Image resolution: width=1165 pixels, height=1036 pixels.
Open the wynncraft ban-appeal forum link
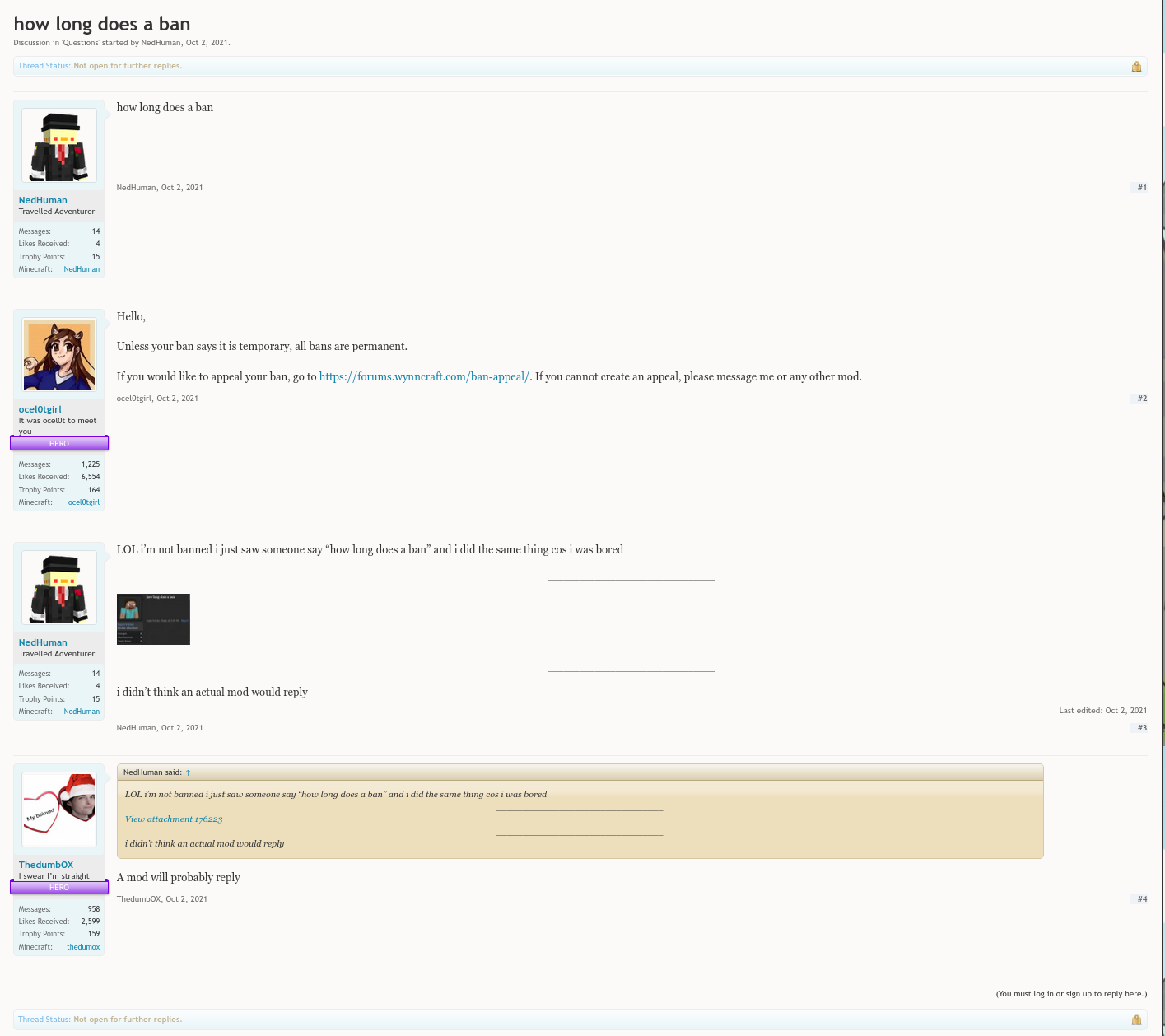point(424,376)
